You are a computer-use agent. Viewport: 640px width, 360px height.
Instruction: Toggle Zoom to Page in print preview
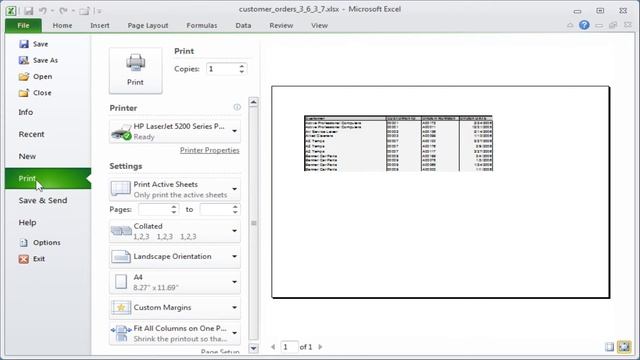tap(624, 347)
